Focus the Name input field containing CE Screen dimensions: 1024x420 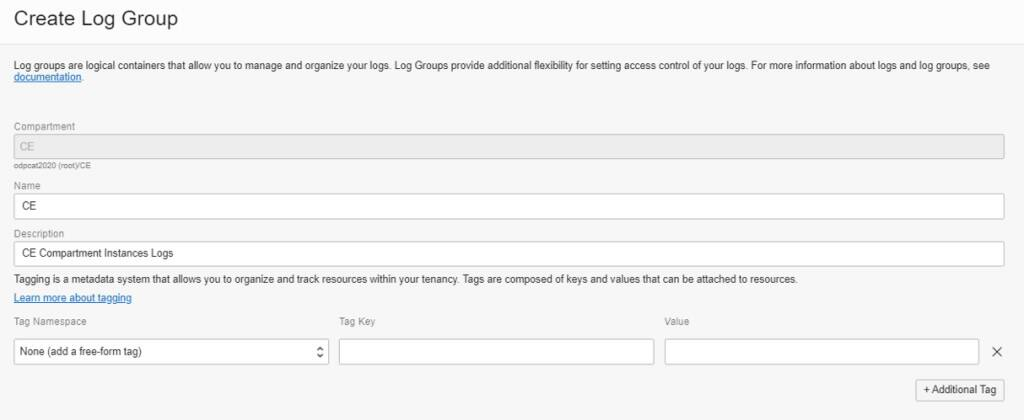508,206
